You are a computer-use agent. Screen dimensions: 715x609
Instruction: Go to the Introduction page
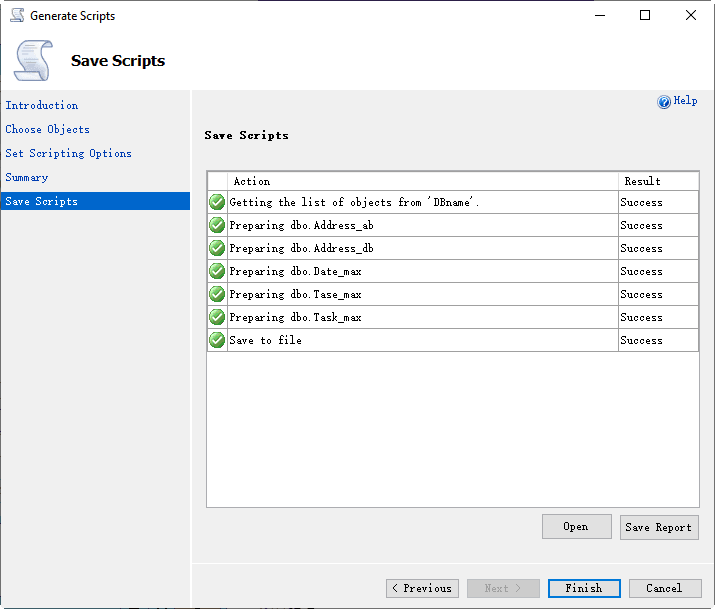(42, 105)
